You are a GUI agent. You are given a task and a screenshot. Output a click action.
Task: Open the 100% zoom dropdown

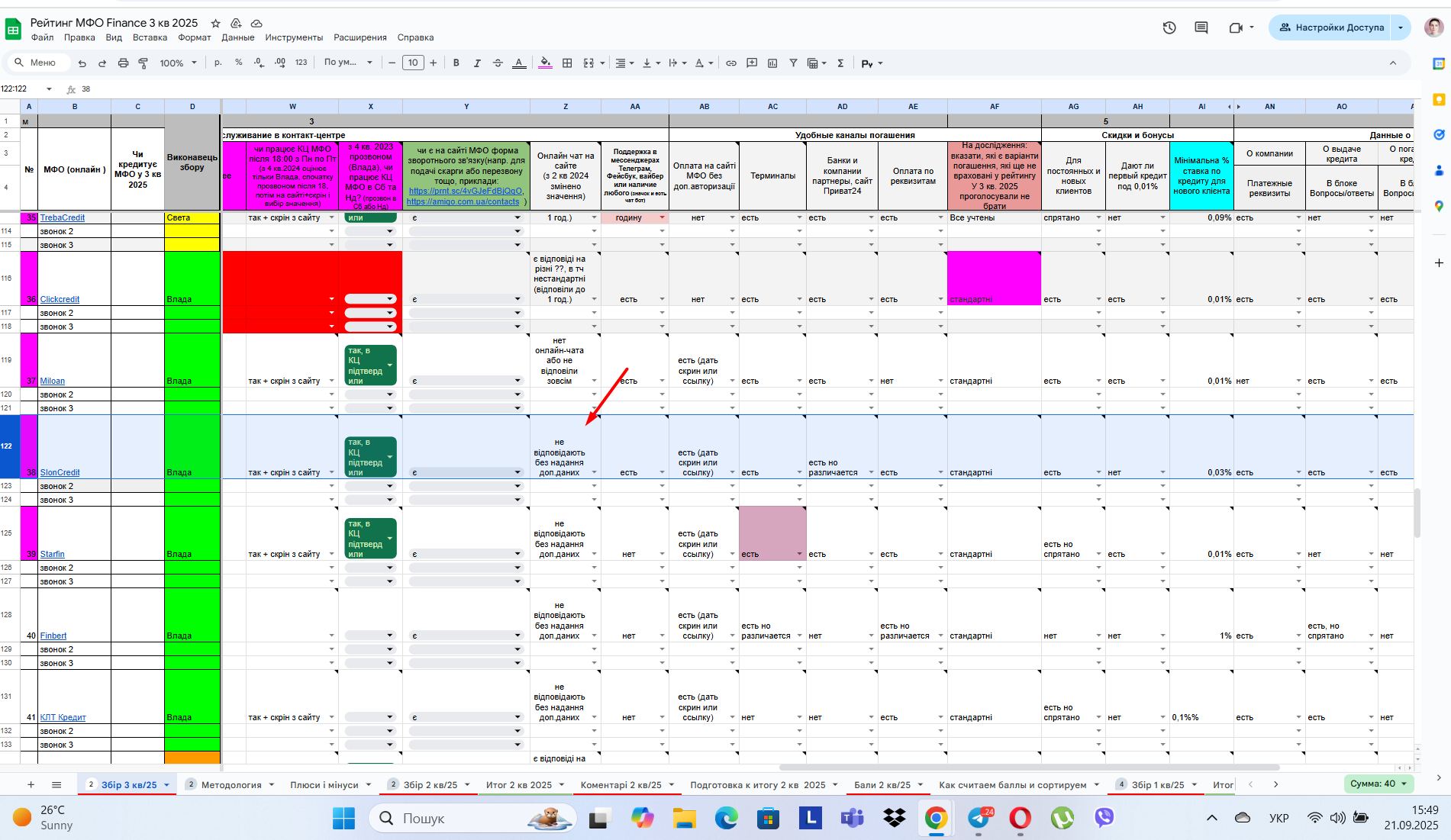[178, 63]
